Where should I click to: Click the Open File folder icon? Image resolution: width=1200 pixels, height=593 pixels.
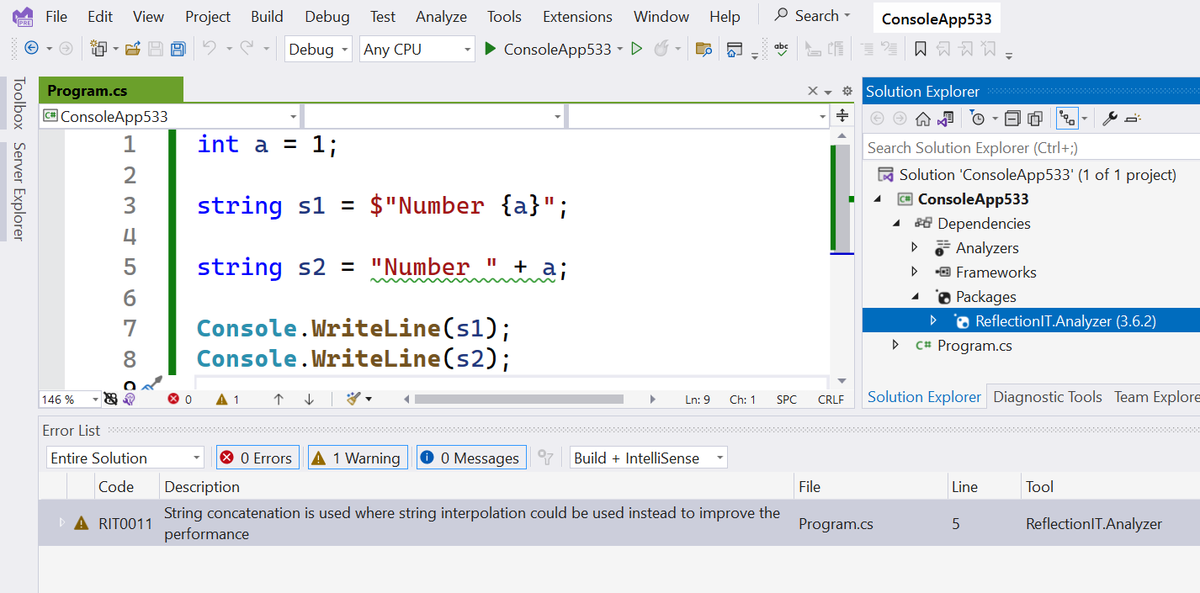(134, 48)
